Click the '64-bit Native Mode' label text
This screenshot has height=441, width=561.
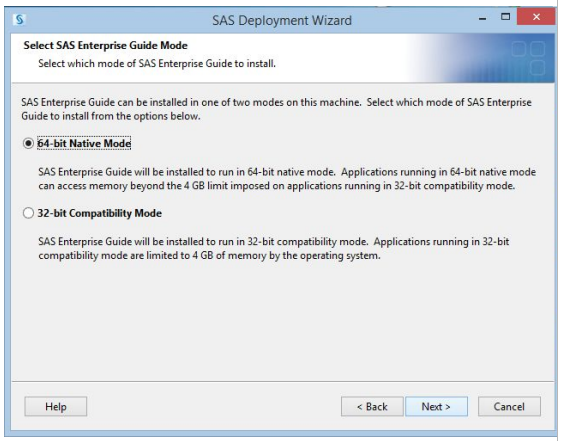pyautogui.click(x=84, y=143)
